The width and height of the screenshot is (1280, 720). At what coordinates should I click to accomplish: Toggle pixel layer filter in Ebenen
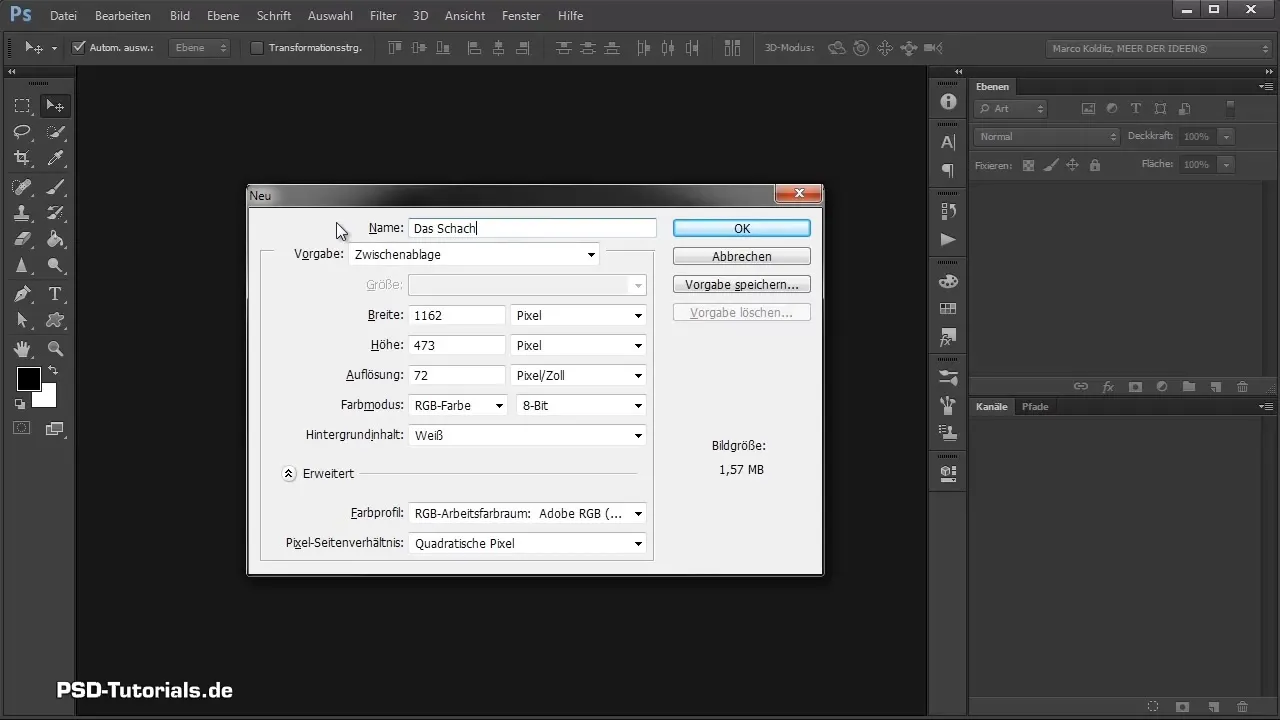[x=1088, y=109]
